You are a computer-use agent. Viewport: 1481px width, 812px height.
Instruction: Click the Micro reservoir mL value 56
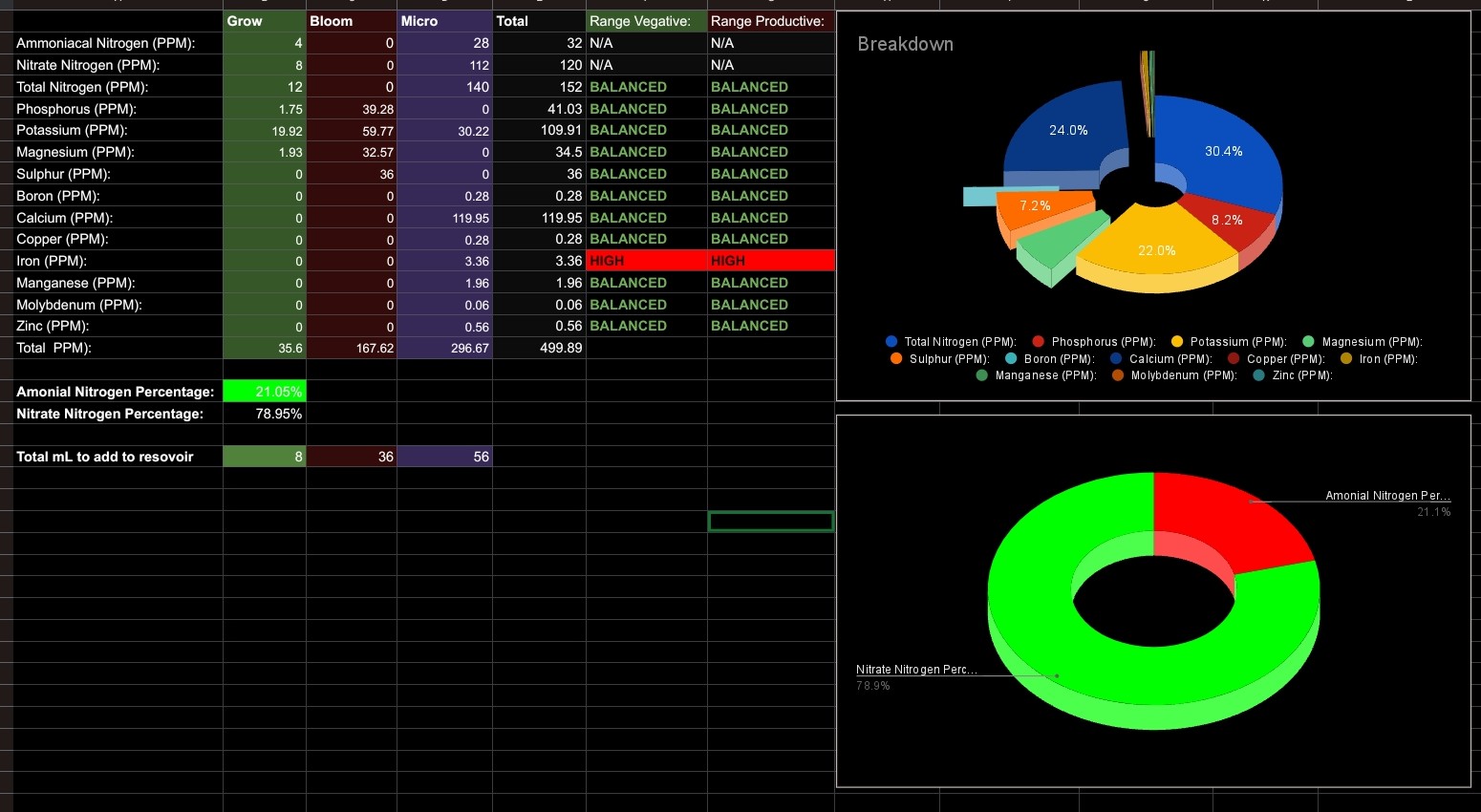pos(444,457)
